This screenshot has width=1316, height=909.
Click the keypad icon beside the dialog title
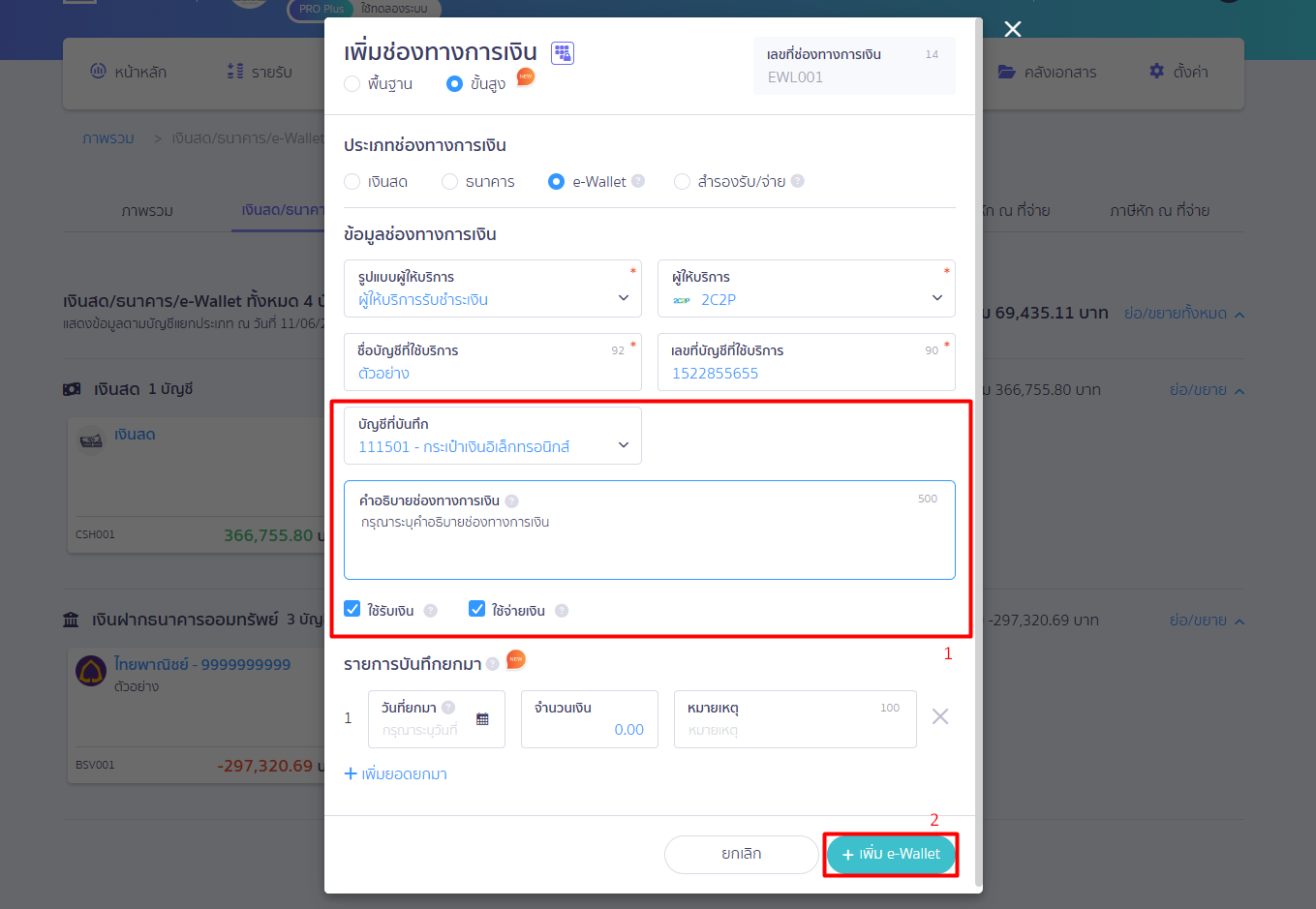tap(563, 53)
